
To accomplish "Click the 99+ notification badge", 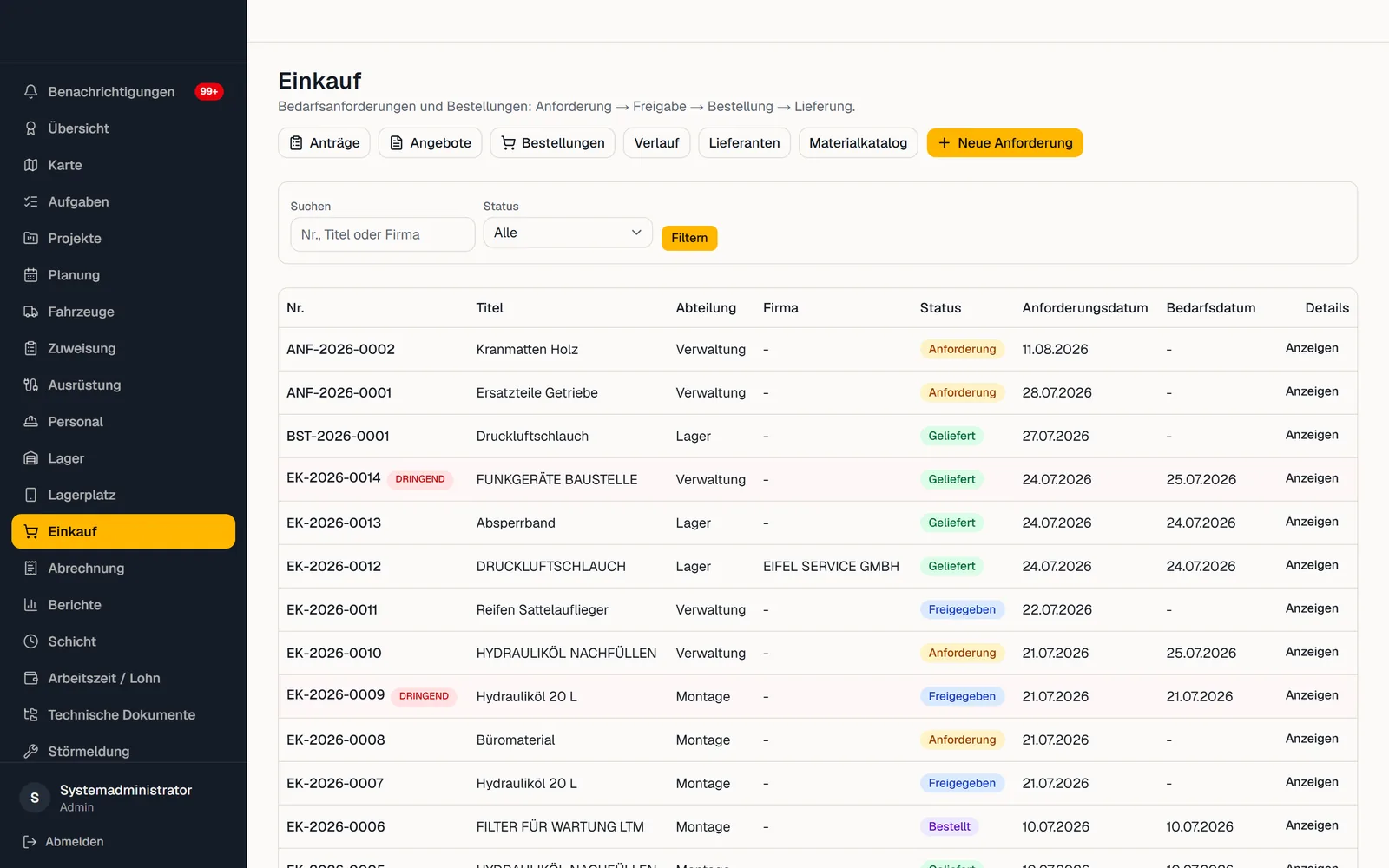I will pos(209,91).
